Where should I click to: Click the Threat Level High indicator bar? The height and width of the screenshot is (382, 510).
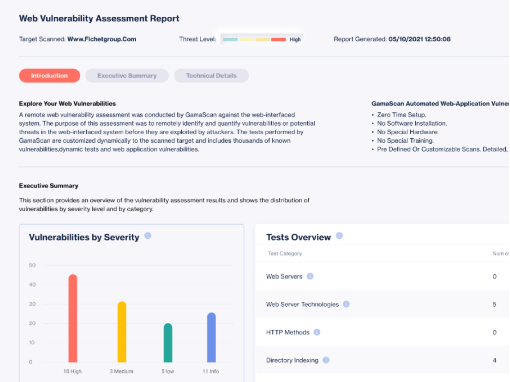262,39
